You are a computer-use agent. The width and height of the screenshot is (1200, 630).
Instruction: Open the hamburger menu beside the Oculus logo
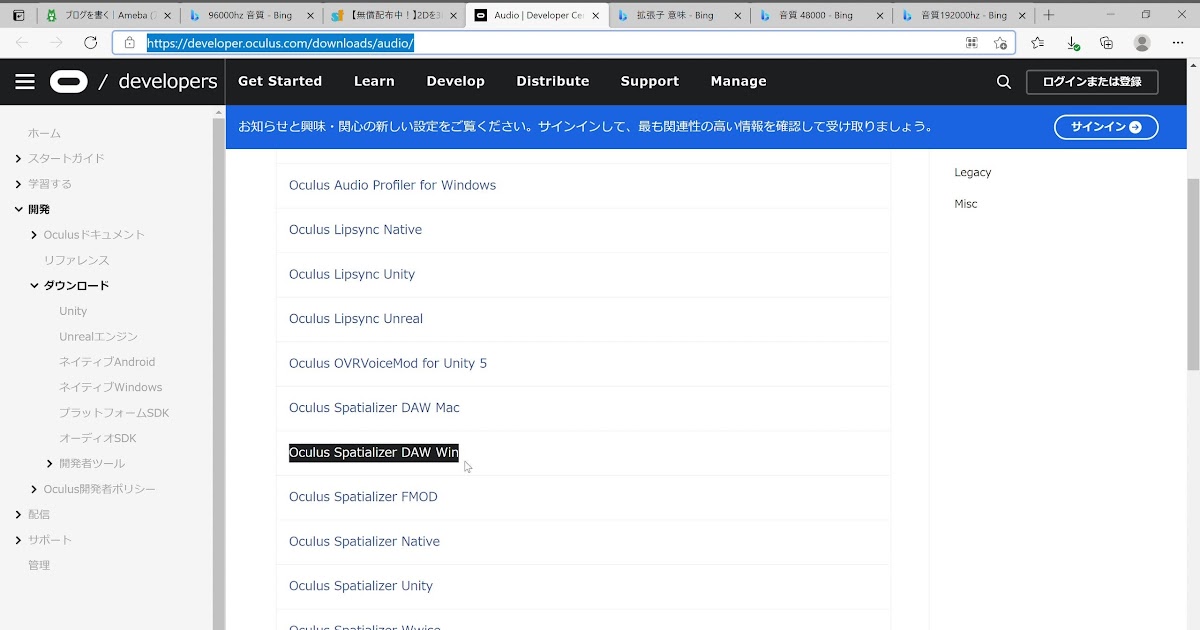[x=25, y=82]
